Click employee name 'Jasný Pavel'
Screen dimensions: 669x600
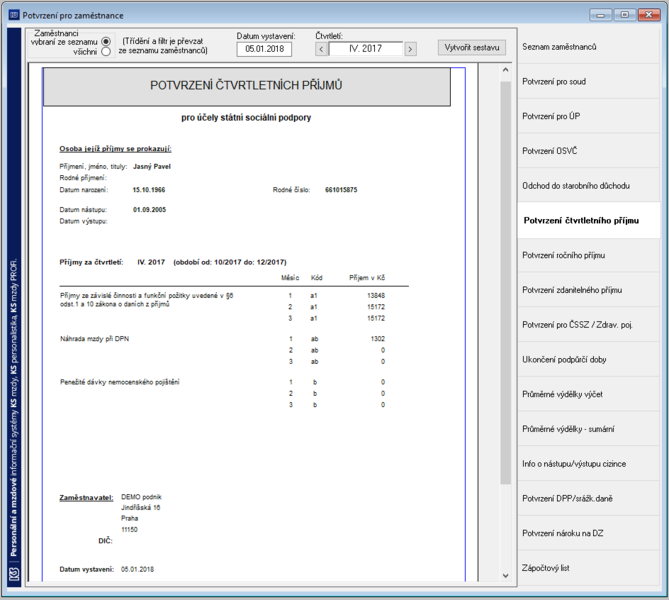(151, 166)
